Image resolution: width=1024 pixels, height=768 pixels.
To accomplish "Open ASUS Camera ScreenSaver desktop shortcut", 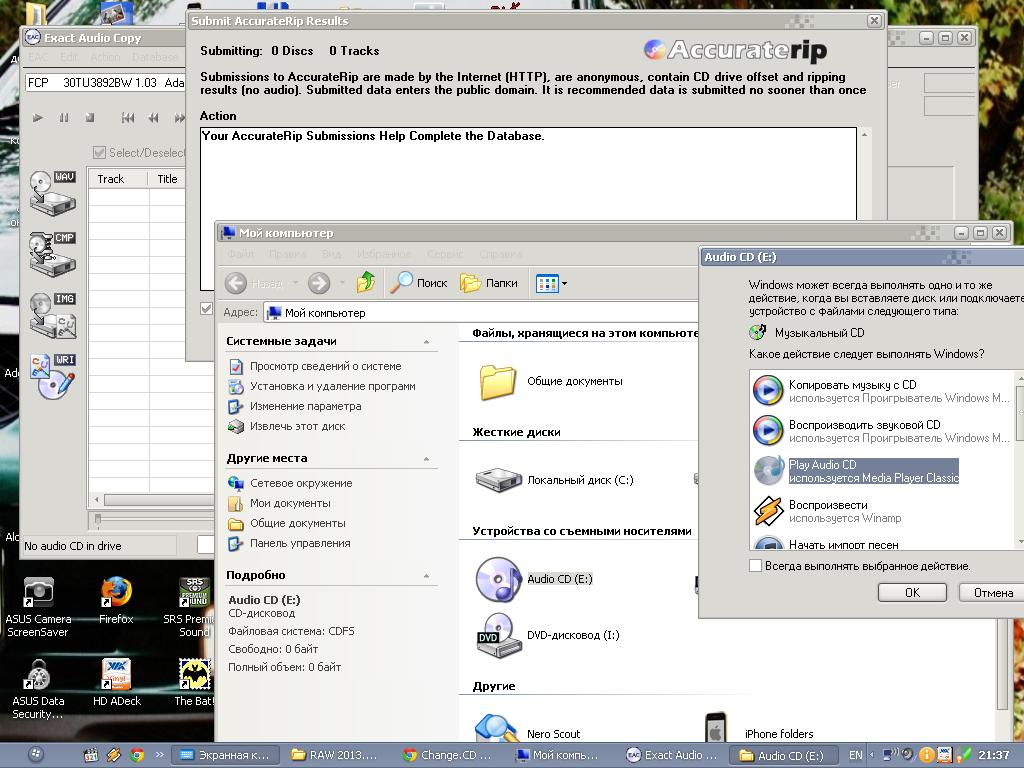I will 38,606.
